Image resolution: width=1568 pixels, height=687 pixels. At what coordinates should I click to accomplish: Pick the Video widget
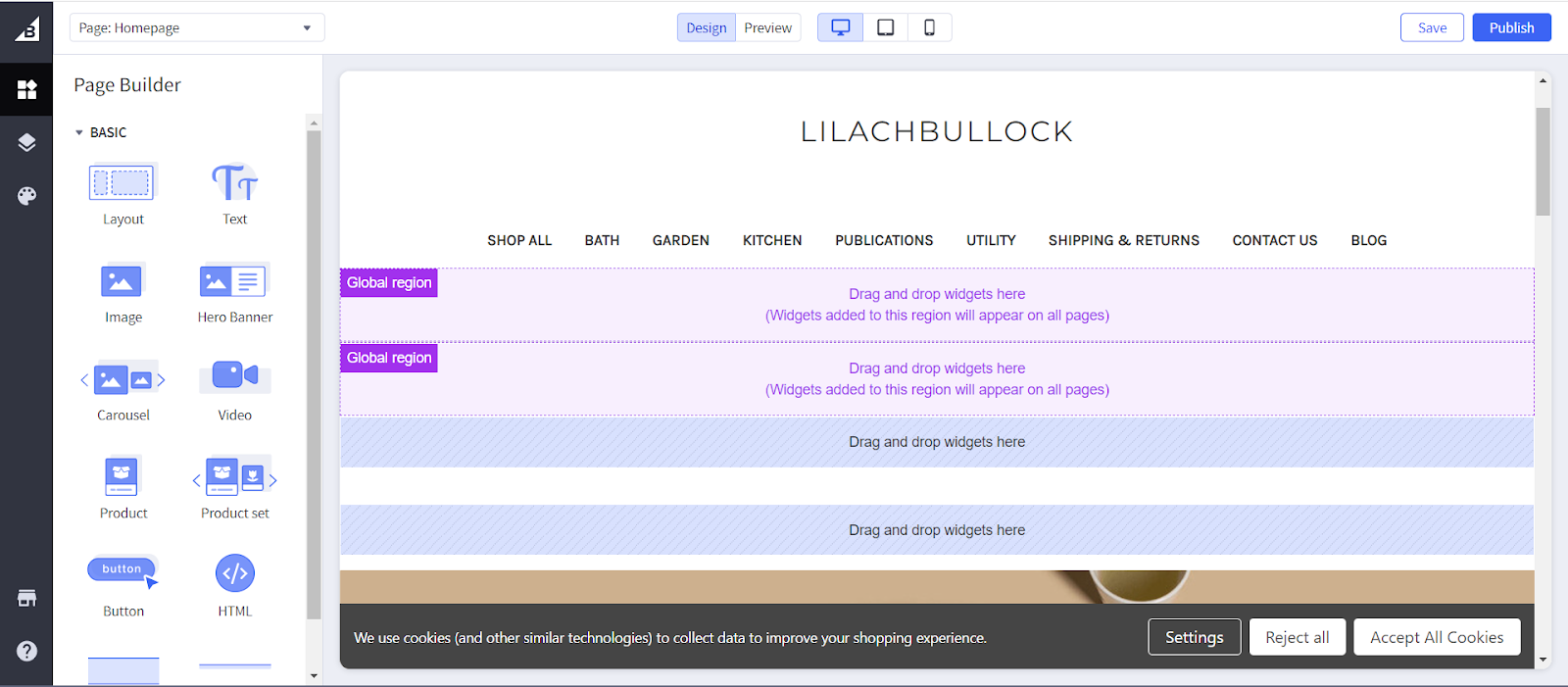tap(234, 391)
